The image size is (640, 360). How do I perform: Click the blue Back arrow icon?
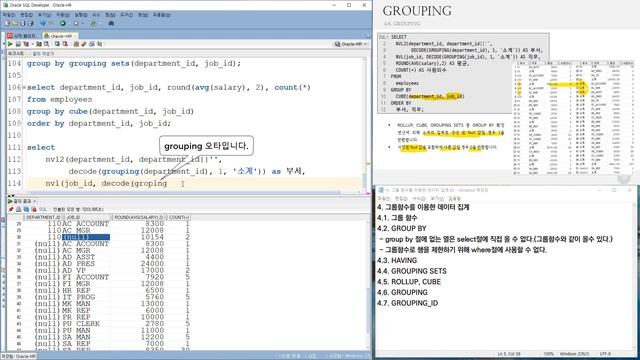tap(43, 23)
